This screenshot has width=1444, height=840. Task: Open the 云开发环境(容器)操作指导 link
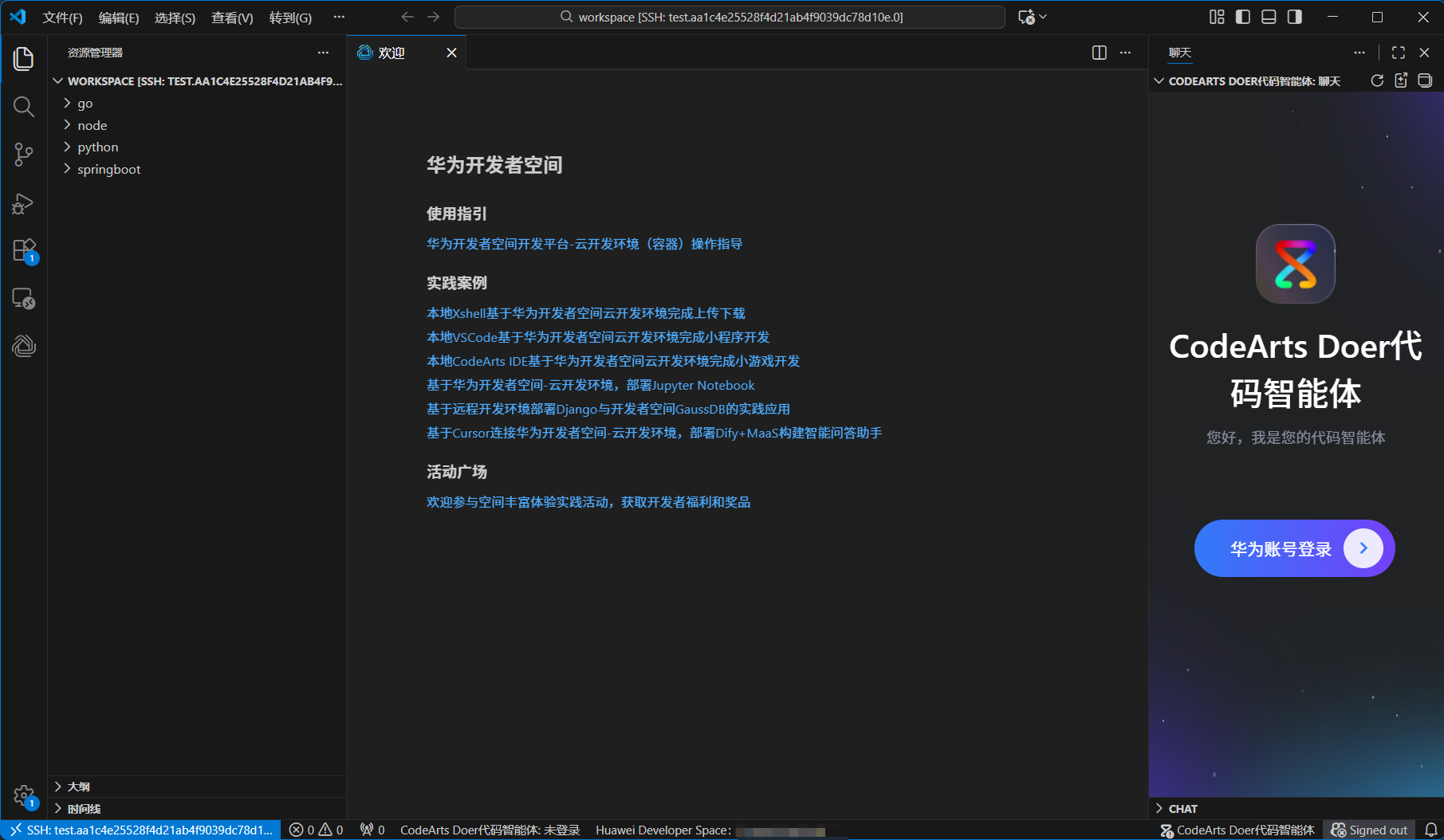584,244
